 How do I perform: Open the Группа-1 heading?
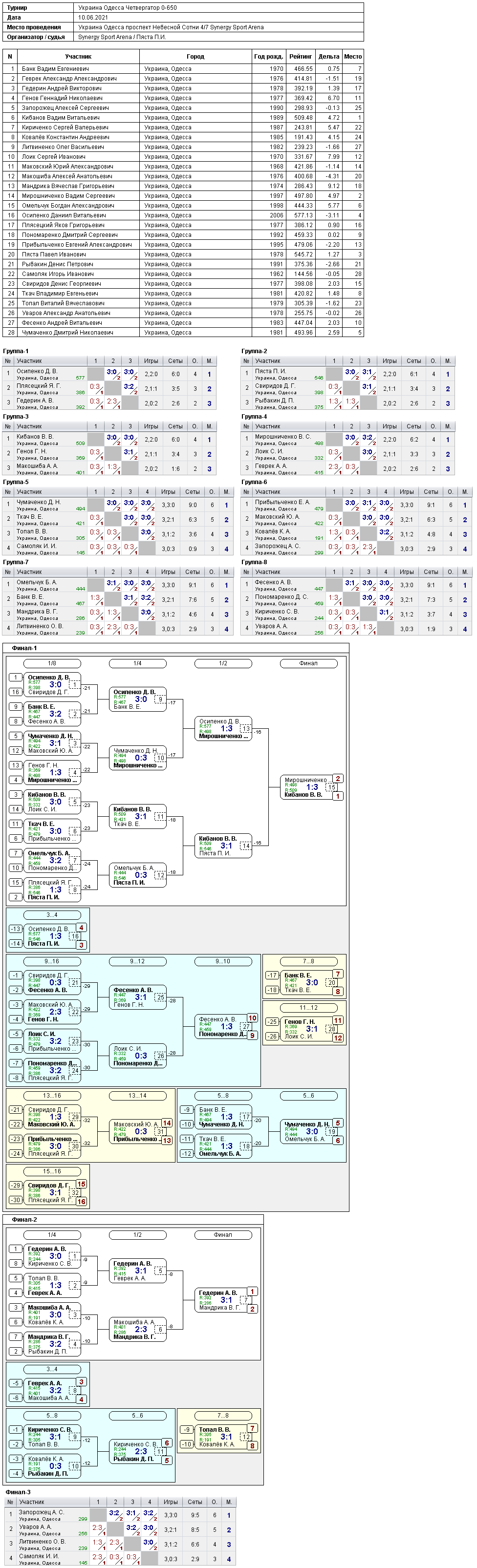(16, 351)
